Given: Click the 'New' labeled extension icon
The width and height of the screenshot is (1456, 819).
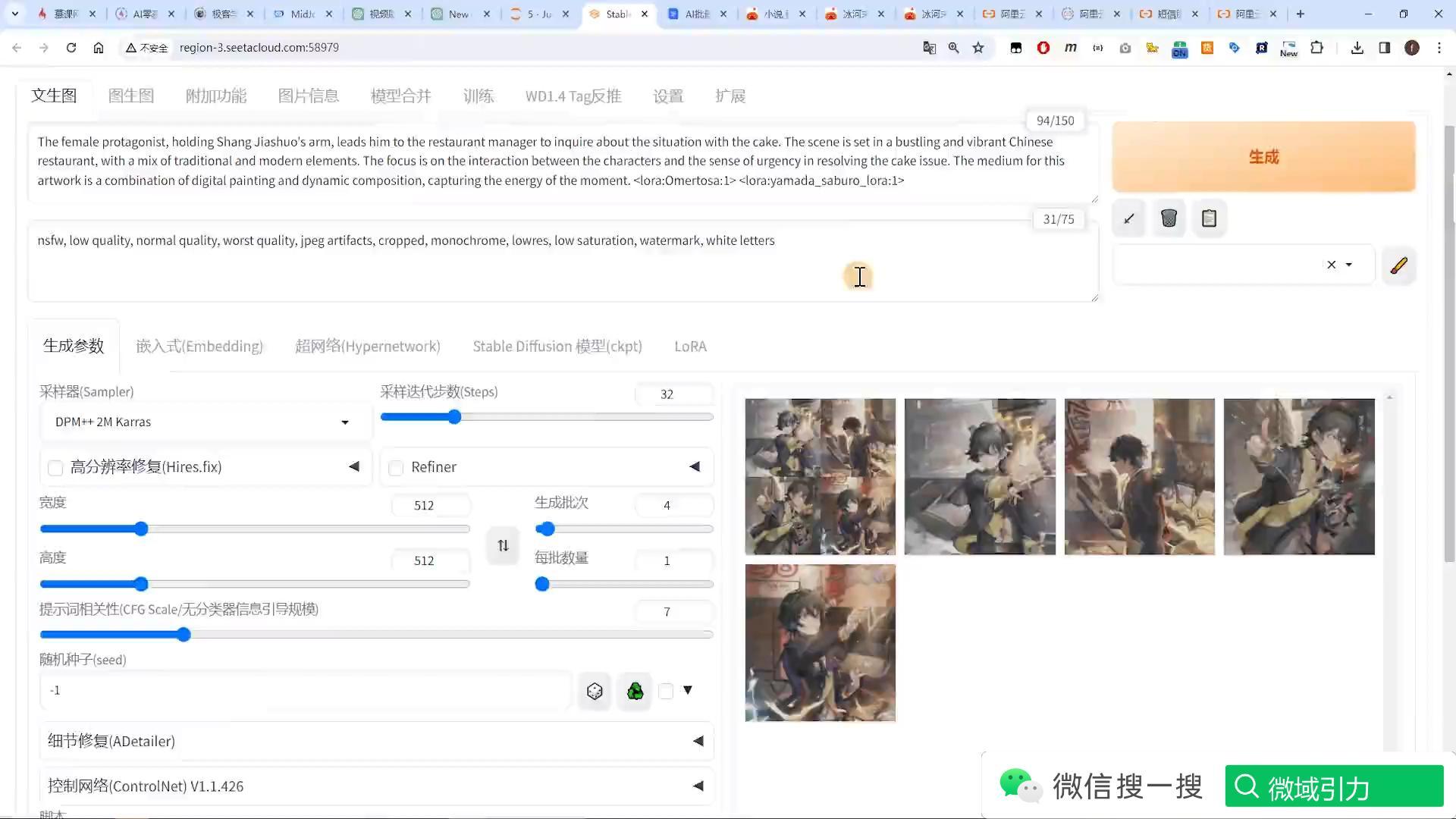Looking at the screenshot, I should tap(1288, 49).
